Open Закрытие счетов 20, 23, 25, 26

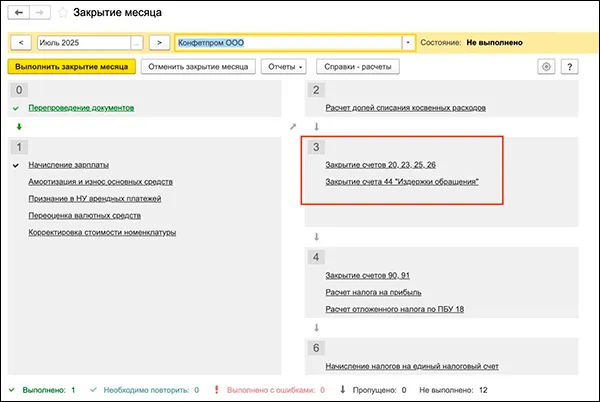(x=381, y=164)
